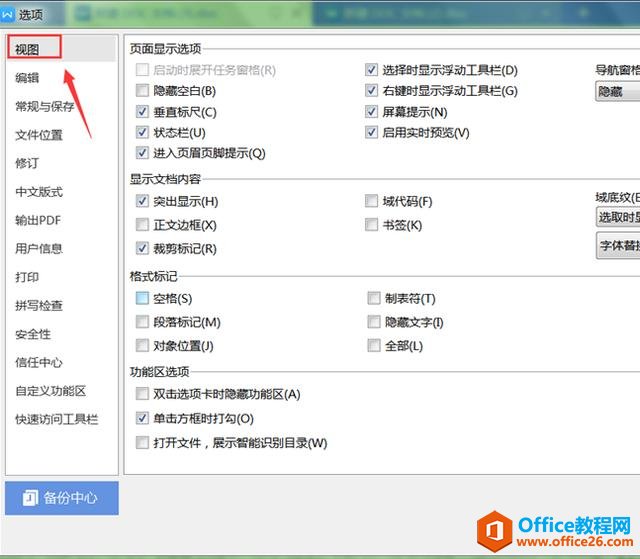Toggle 屏幕提示(N) checkbox

point(371,112)
